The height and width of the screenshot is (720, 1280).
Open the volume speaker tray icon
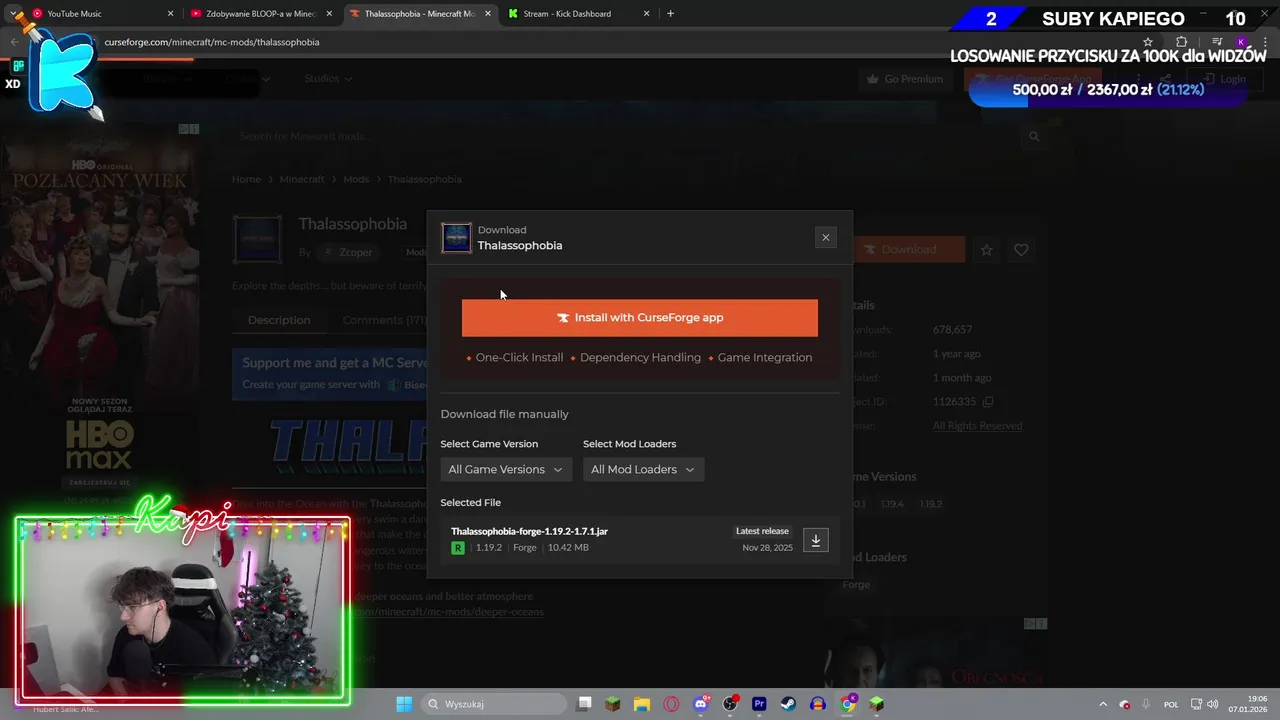[1212, 704]
